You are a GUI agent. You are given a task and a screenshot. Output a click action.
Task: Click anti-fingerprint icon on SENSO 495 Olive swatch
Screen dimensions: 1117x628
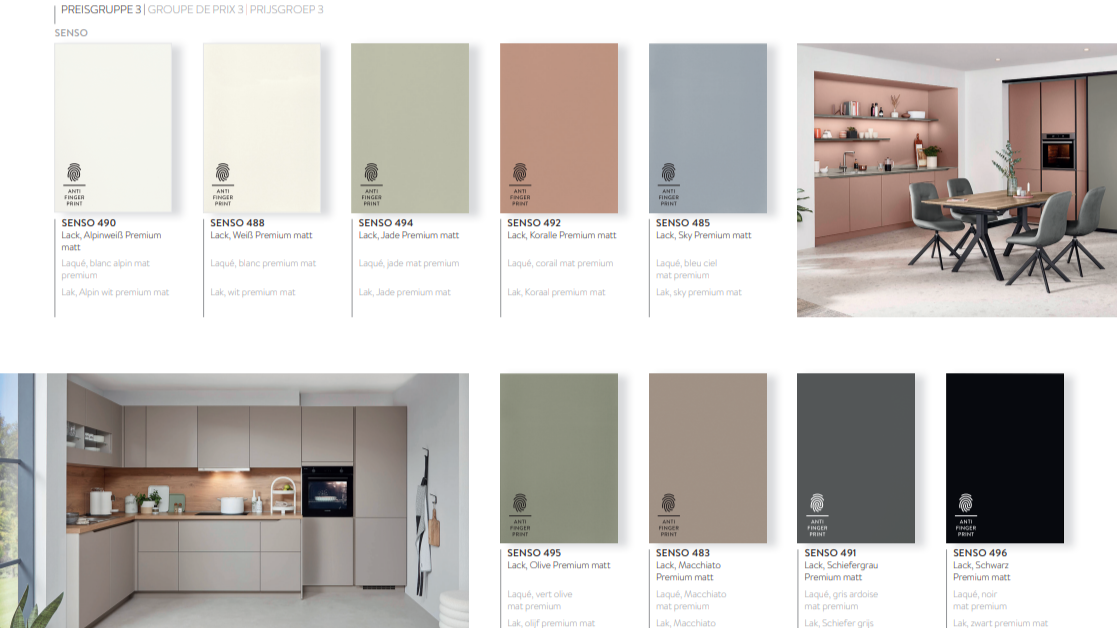pyautogui.click(x=520, y=515)
